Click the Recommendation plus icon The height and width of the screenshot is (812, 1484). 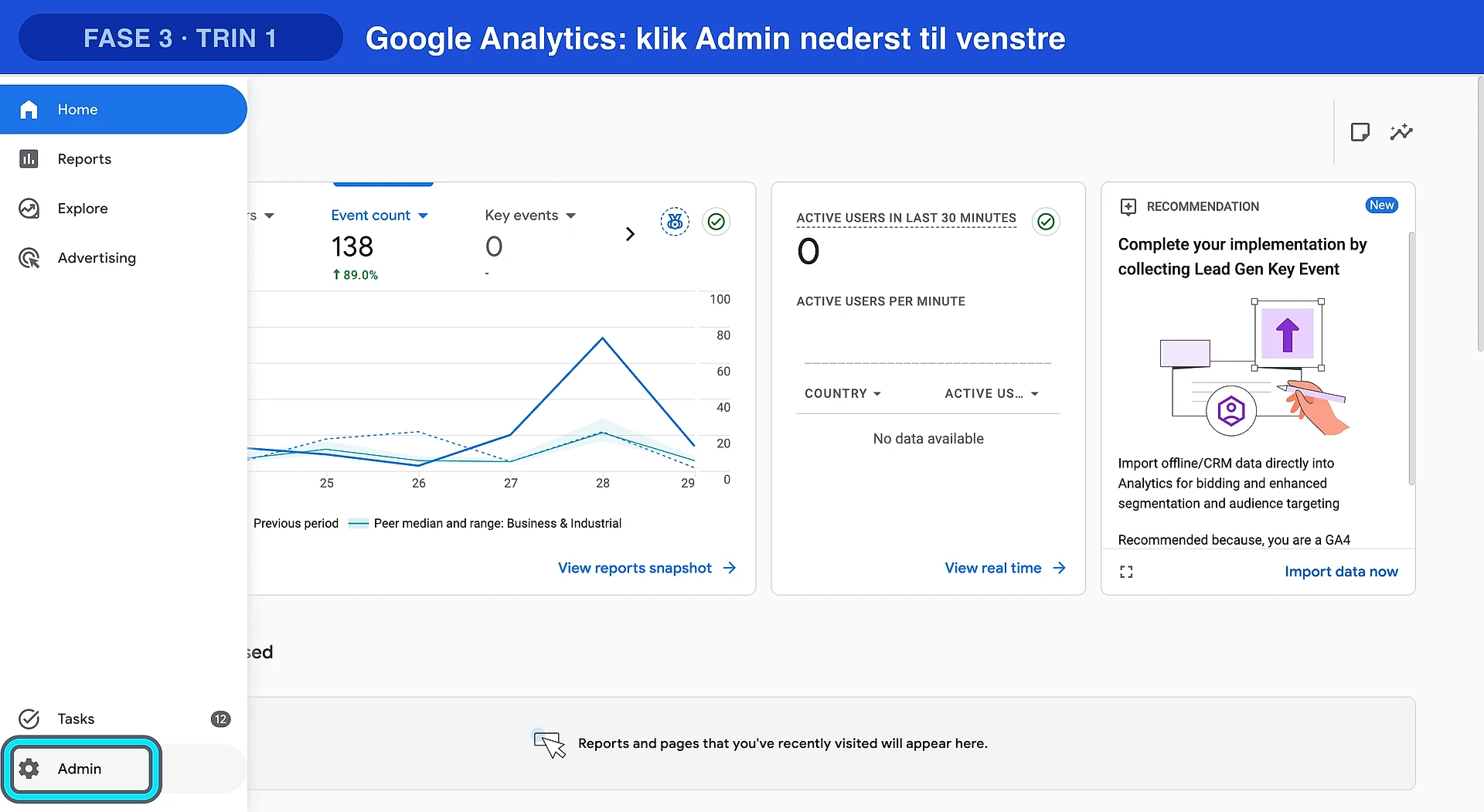[x=1128, y=207]
